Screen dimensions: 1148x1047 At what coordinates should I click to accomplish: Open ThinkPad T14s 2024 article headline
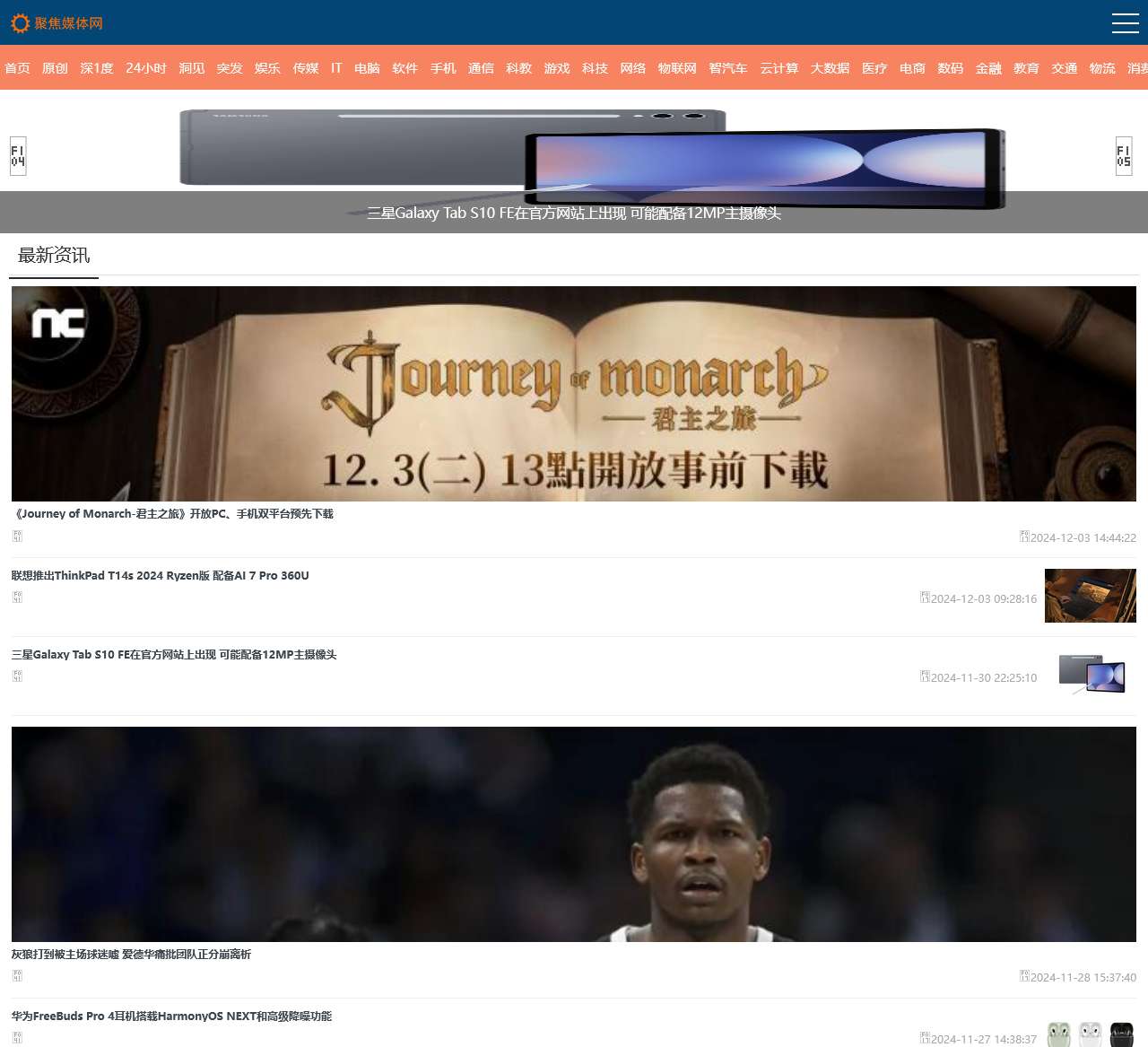click(x=161, y=576)
